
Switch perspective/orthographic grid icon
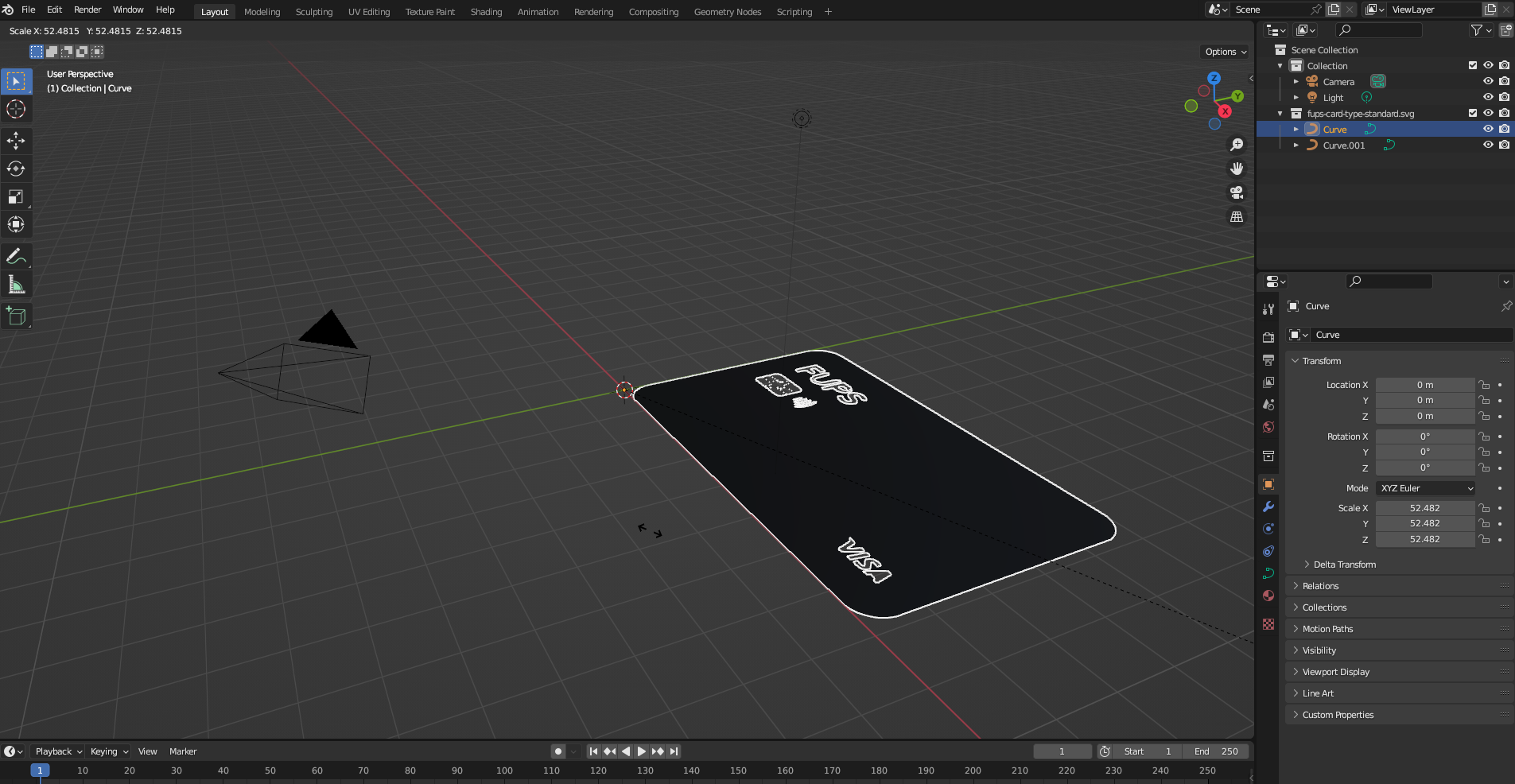tap(1237, 216)
